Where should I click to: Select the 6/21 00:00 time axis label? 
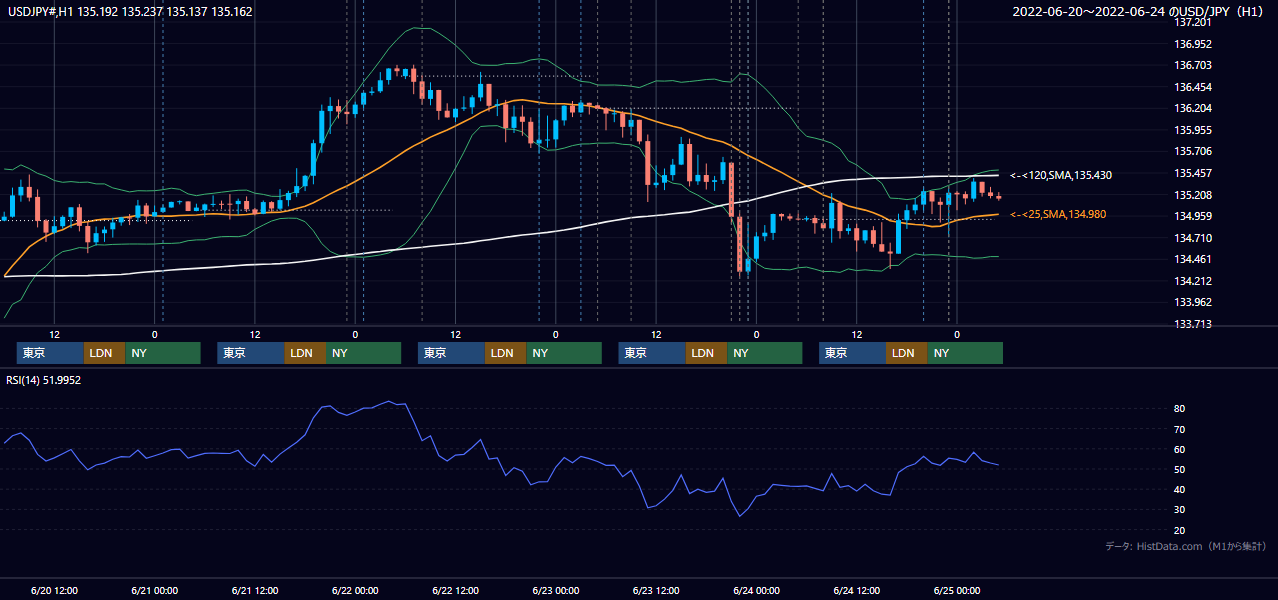(155, 590)
